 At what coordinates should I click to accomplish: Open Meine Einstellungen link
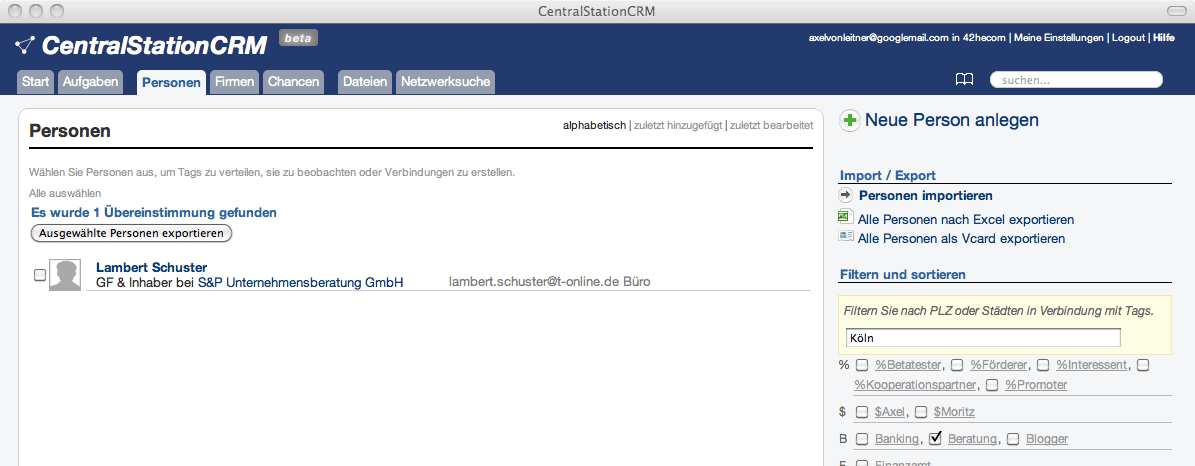tap(1060, 38)
